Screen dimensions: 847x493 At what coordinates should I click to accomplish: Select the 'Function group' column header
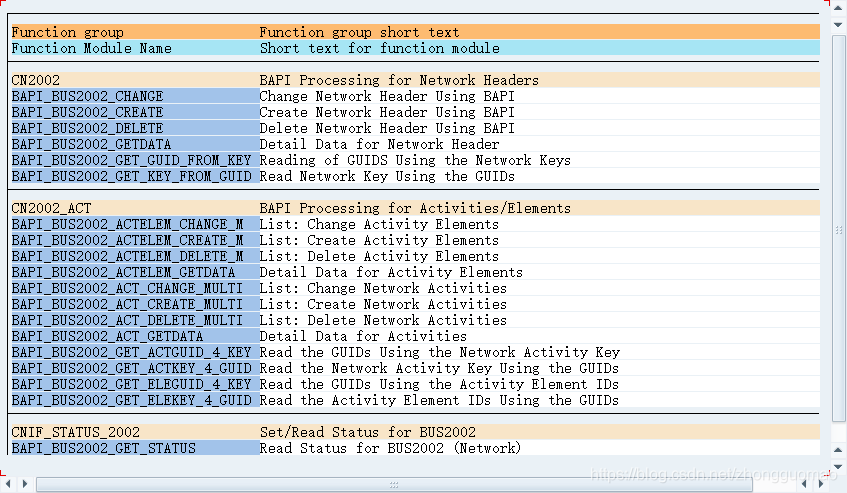click(x=68, y=32)
